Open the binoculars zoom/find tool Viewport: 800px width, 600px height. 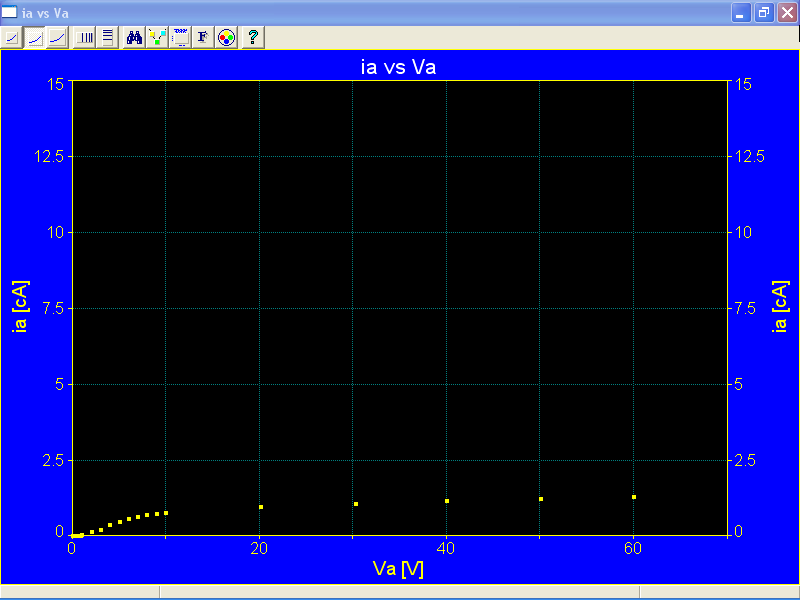134,38
